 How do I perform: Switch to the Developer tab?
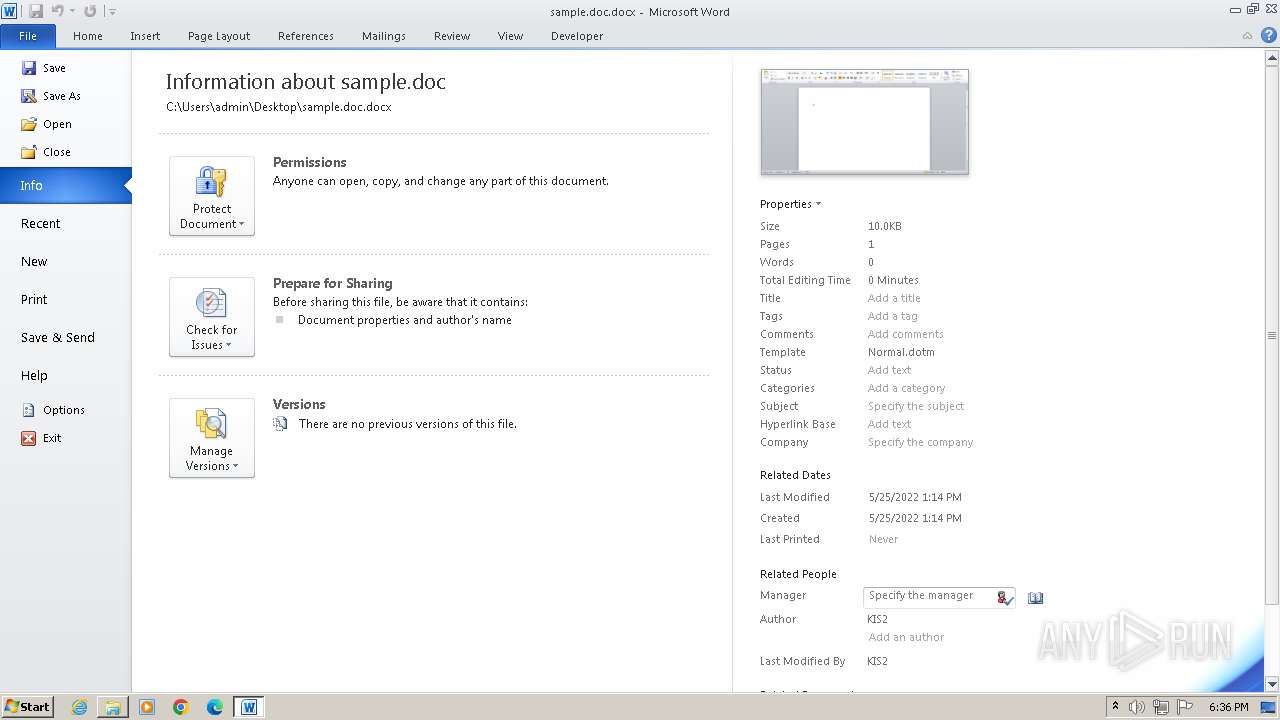(577, 36)
